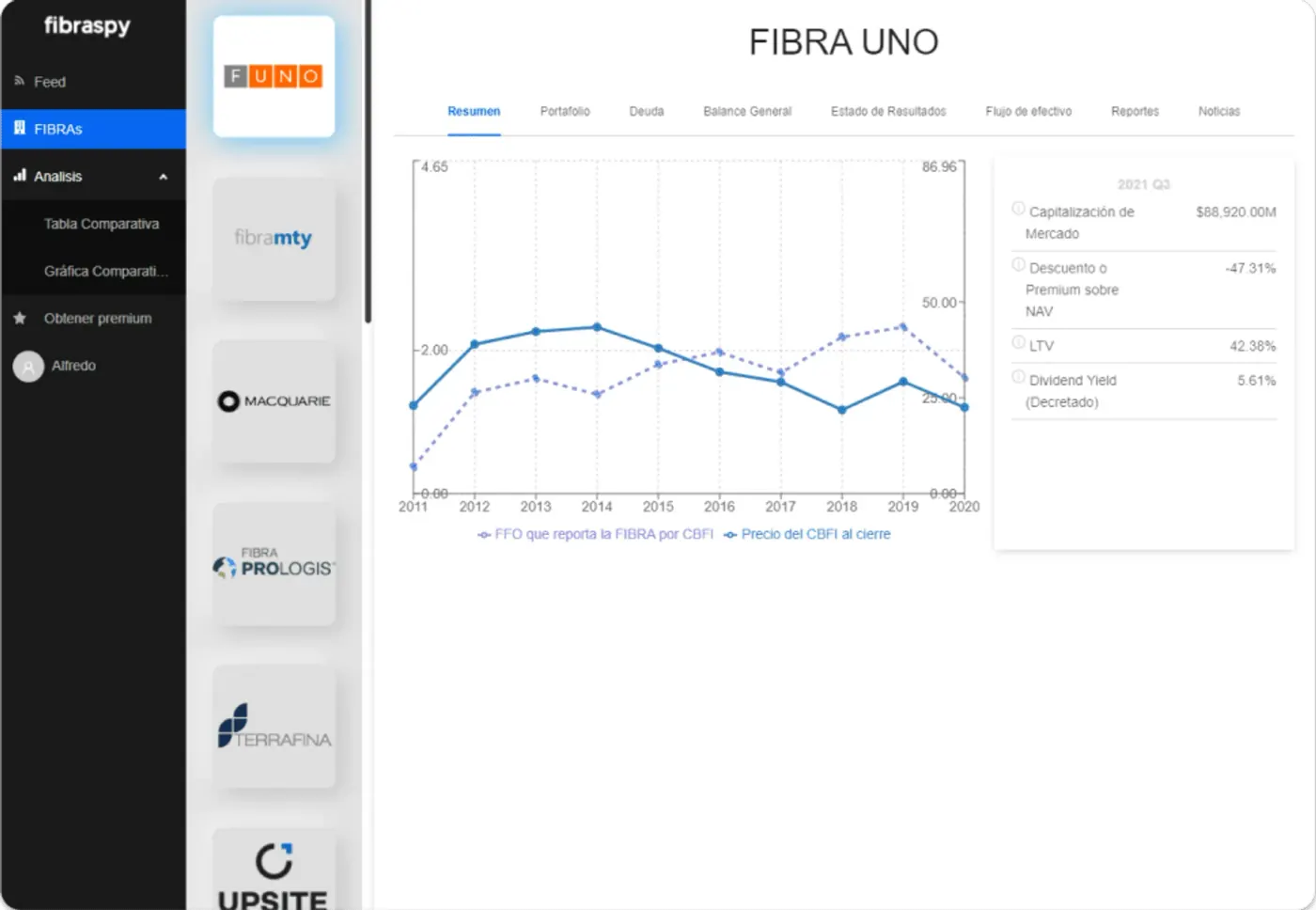Click info icon beside Capitalización de Mercado
Viewport: 1316px width, 910px height.
pyautogui.click(x=1018, y=209)
